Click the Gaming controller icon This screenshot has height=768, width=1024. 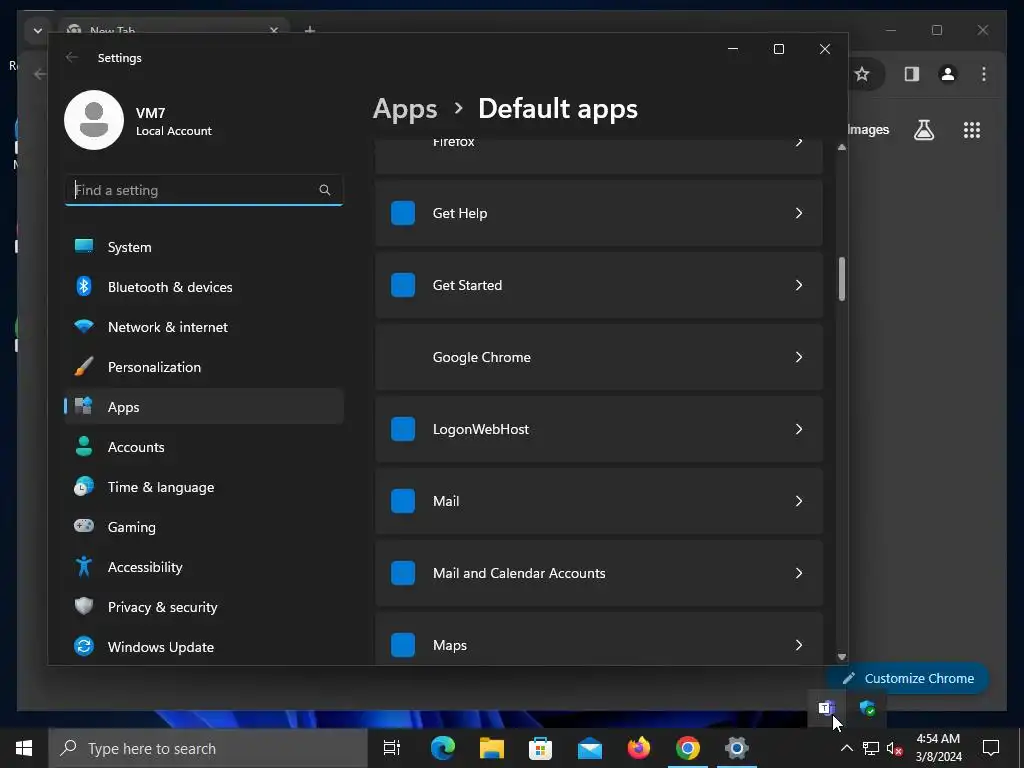(x=84, y=526)
